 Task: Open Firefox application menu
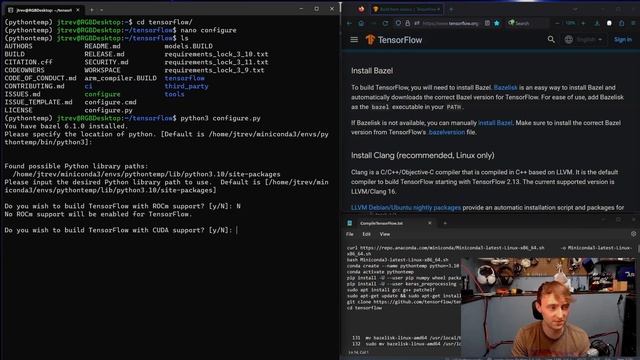[x=633, y=23]
